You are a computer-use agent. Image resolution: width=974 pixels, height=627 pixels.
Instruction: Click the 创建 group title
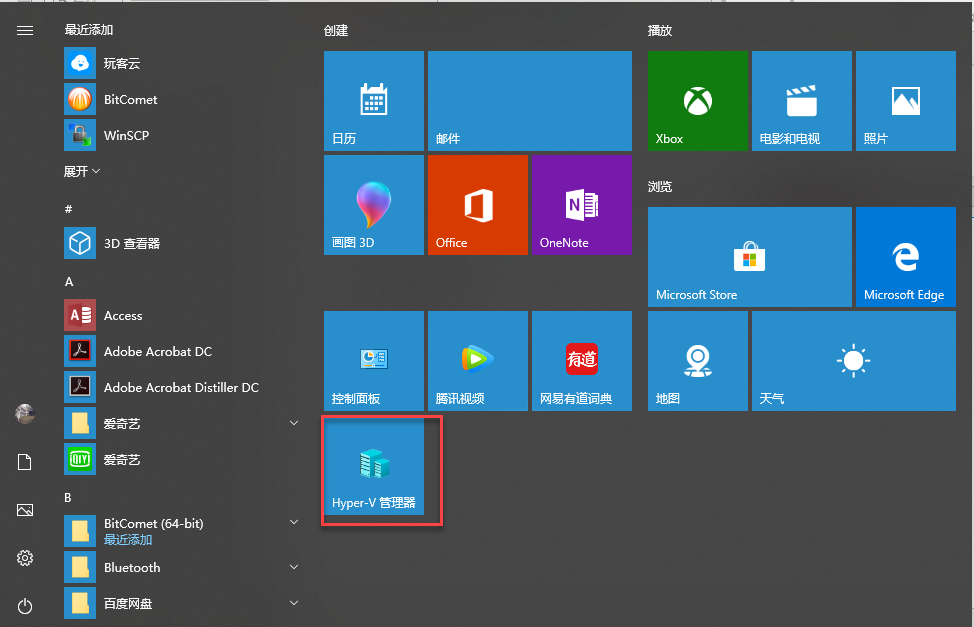click(336, 30)
